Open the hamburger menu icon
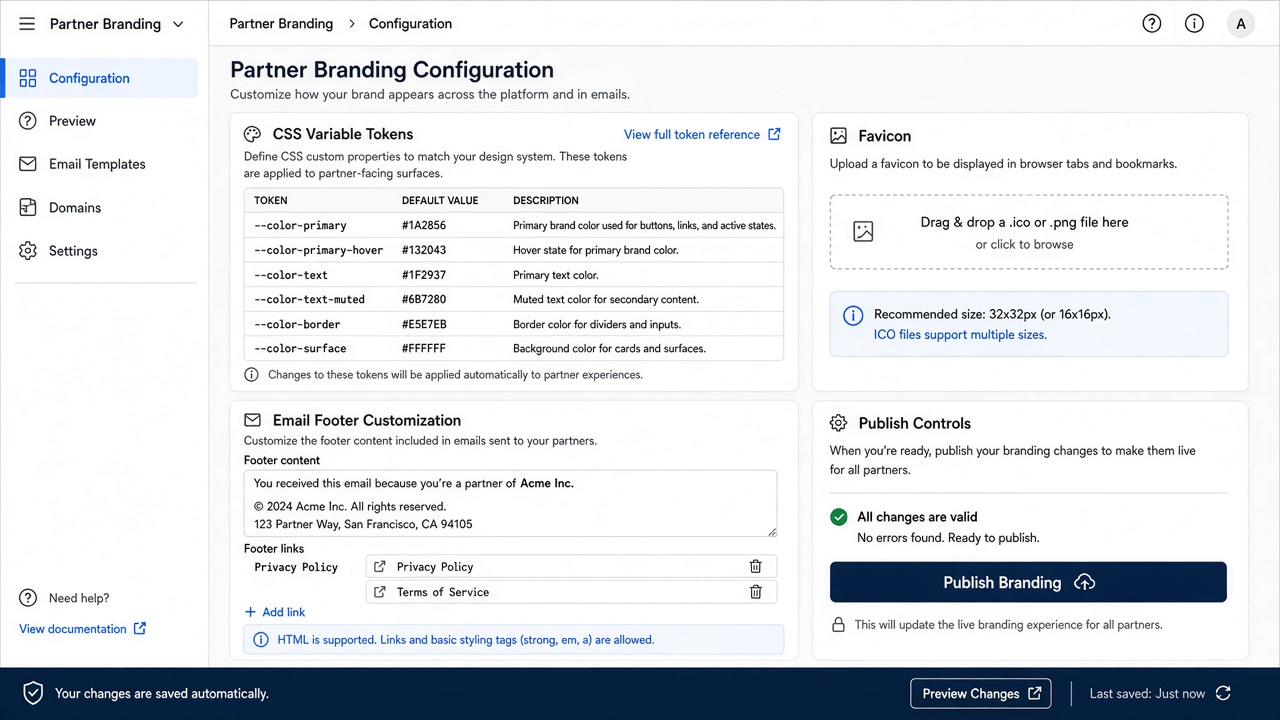This screenshot has width=1280, height=720. click(27, 24)
